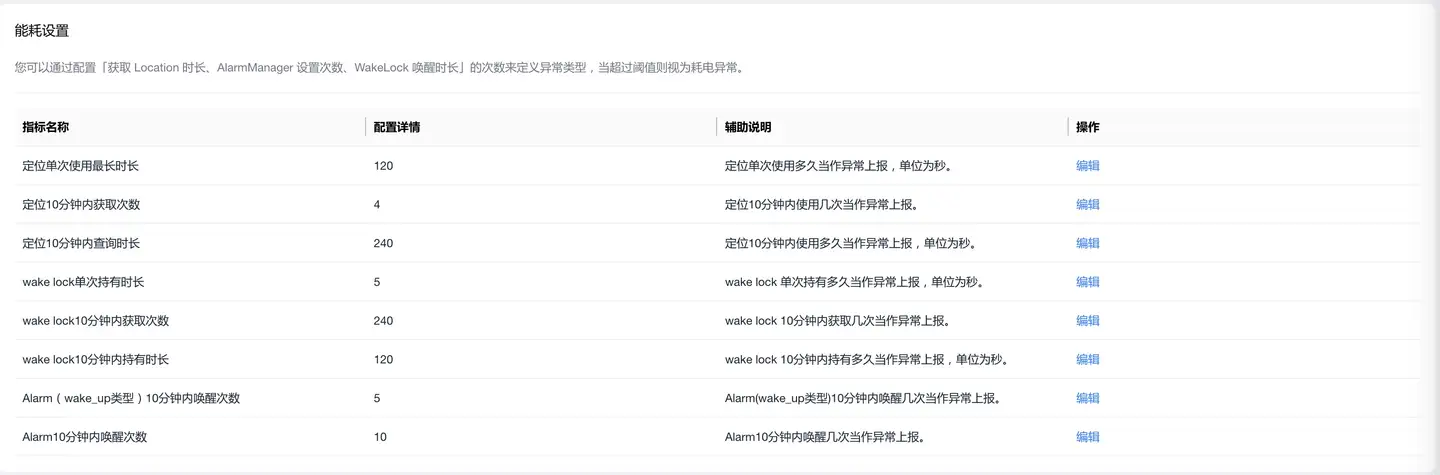The image size is (1440, 475).
Task: Select value 10 in Alarm10分钟内唤醒次数 row
Action: point(380,437)
